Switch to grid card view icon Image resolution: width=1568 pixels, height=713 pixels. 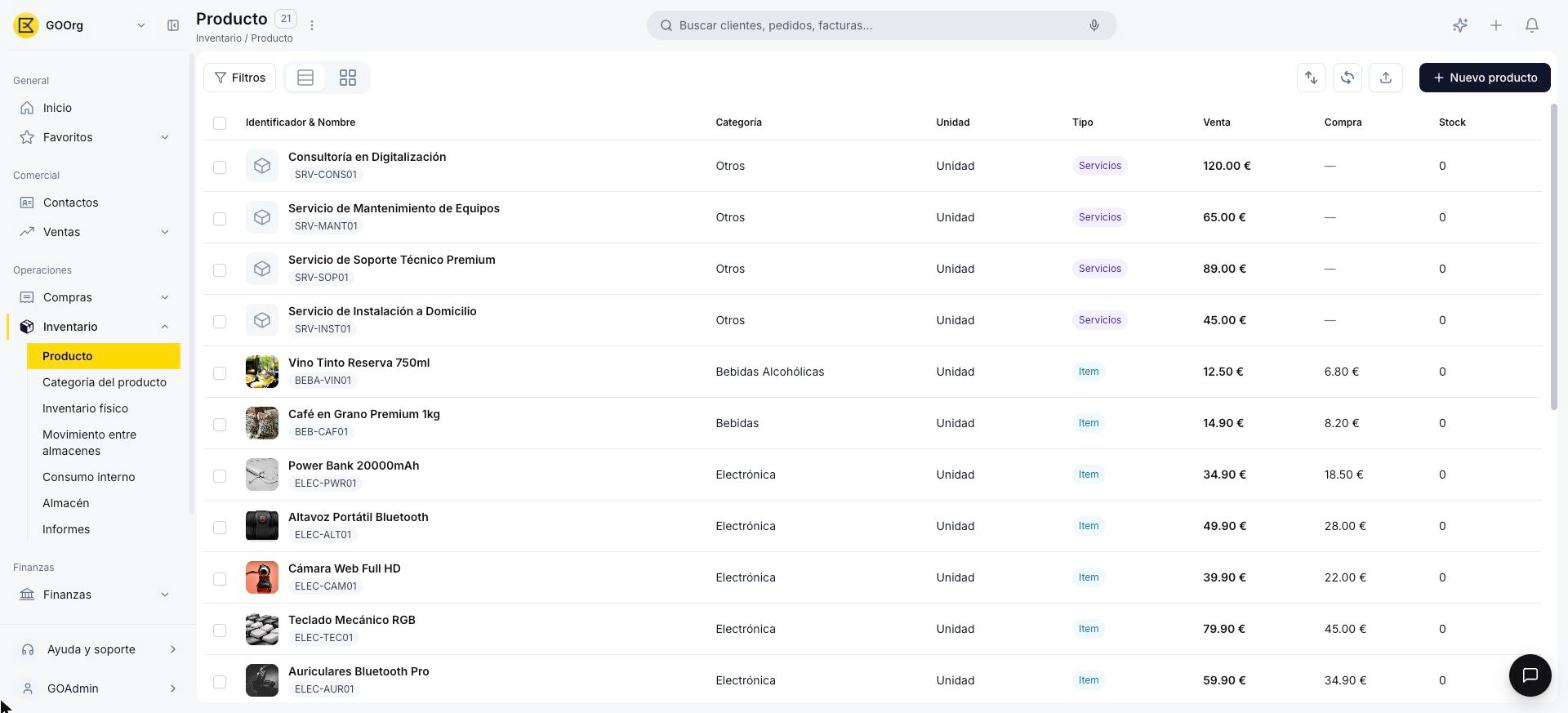click(x=348, y=77)
